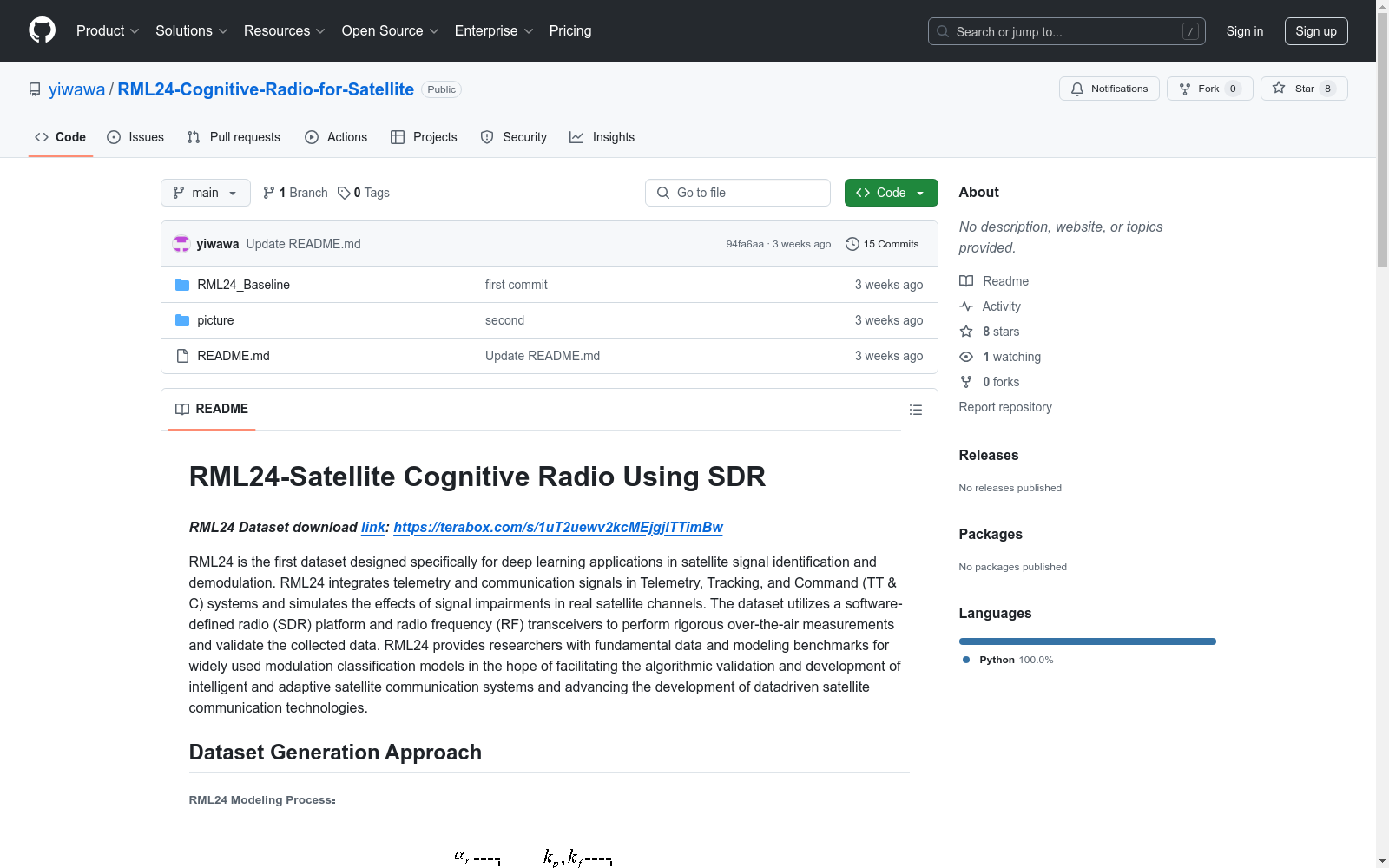This screenshot has height=868, width=1389.
Task: Expand the Product menu
Action: pyautogui.click(x=108, y=30)
